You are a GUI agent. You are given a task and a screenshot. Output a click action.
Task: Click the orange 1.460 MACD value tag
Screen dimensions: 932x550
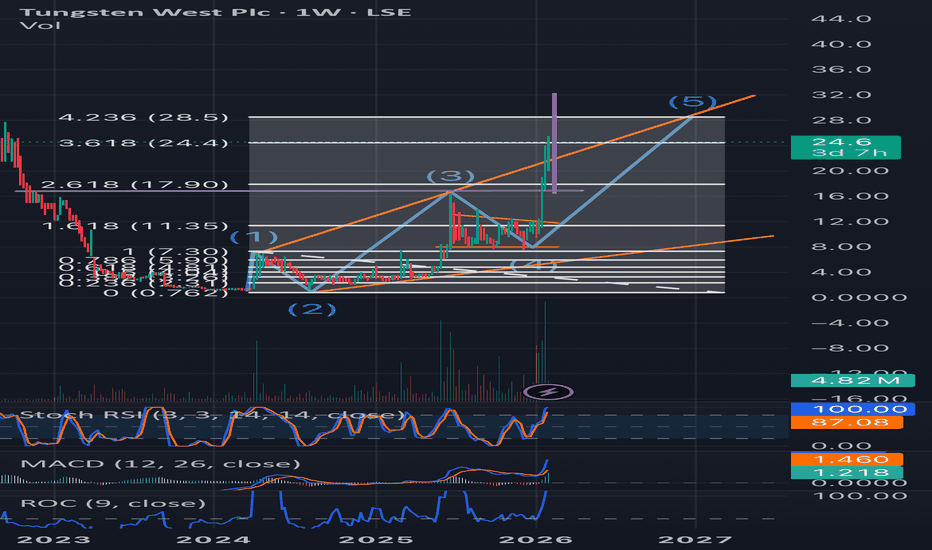tap(847, 459)
